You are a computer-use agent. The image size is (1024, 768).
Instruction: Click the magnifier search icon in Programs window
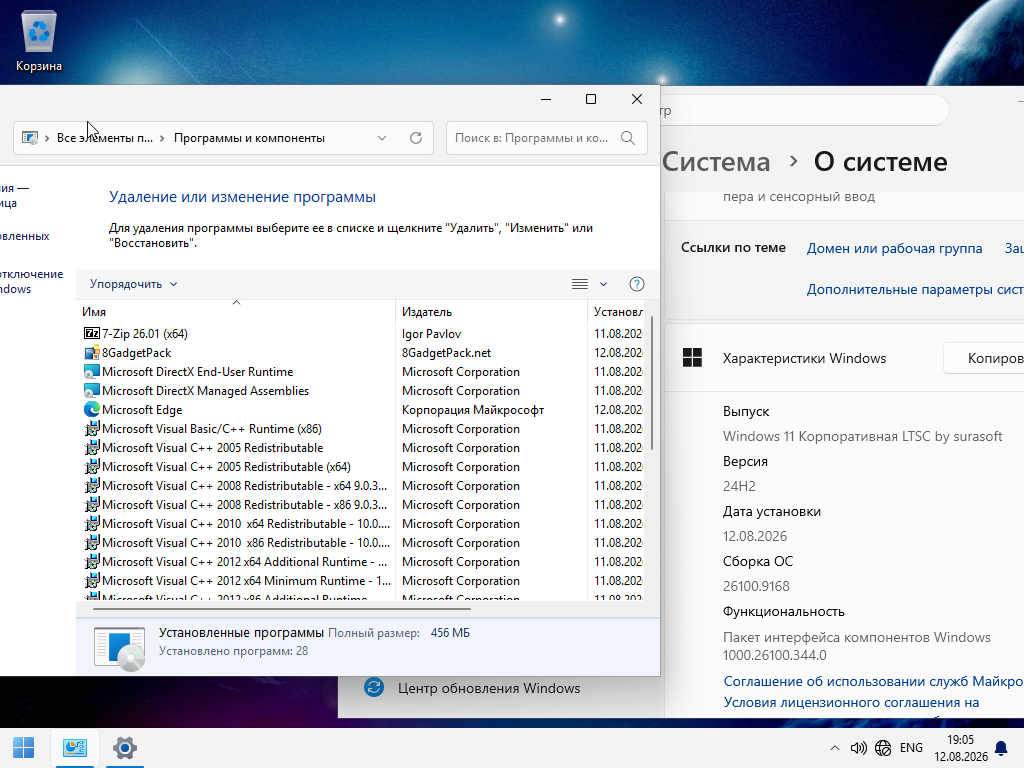point(628,138)
